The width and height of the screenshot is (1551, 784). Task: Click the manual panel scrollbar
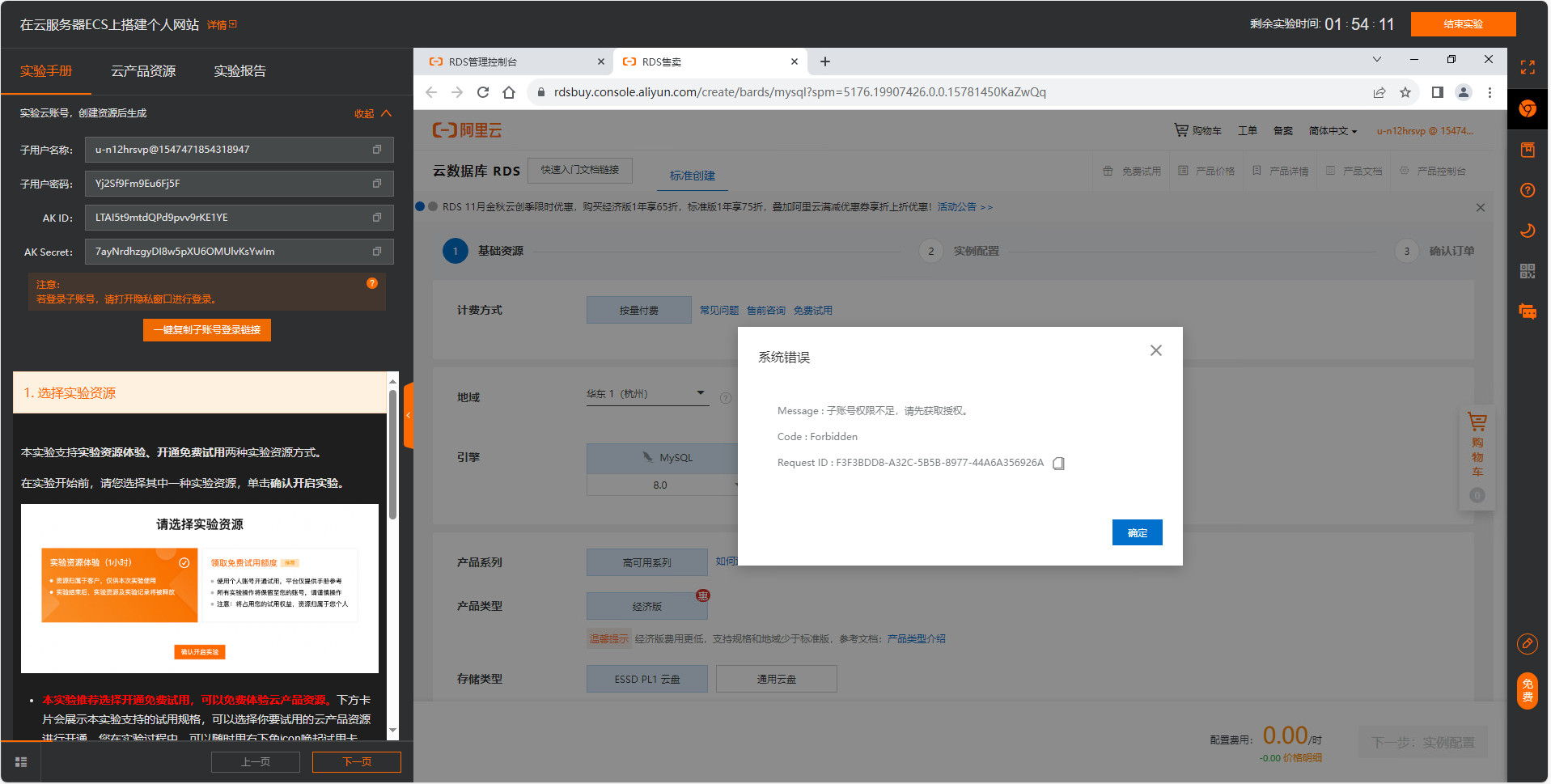coord(392,456)
